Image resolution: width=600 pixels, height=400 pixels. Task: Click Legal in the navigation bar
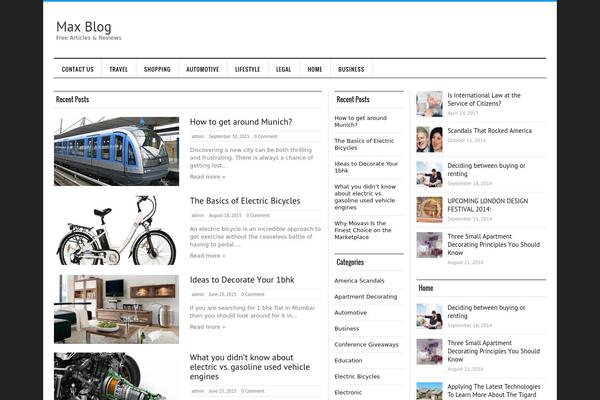284,69
